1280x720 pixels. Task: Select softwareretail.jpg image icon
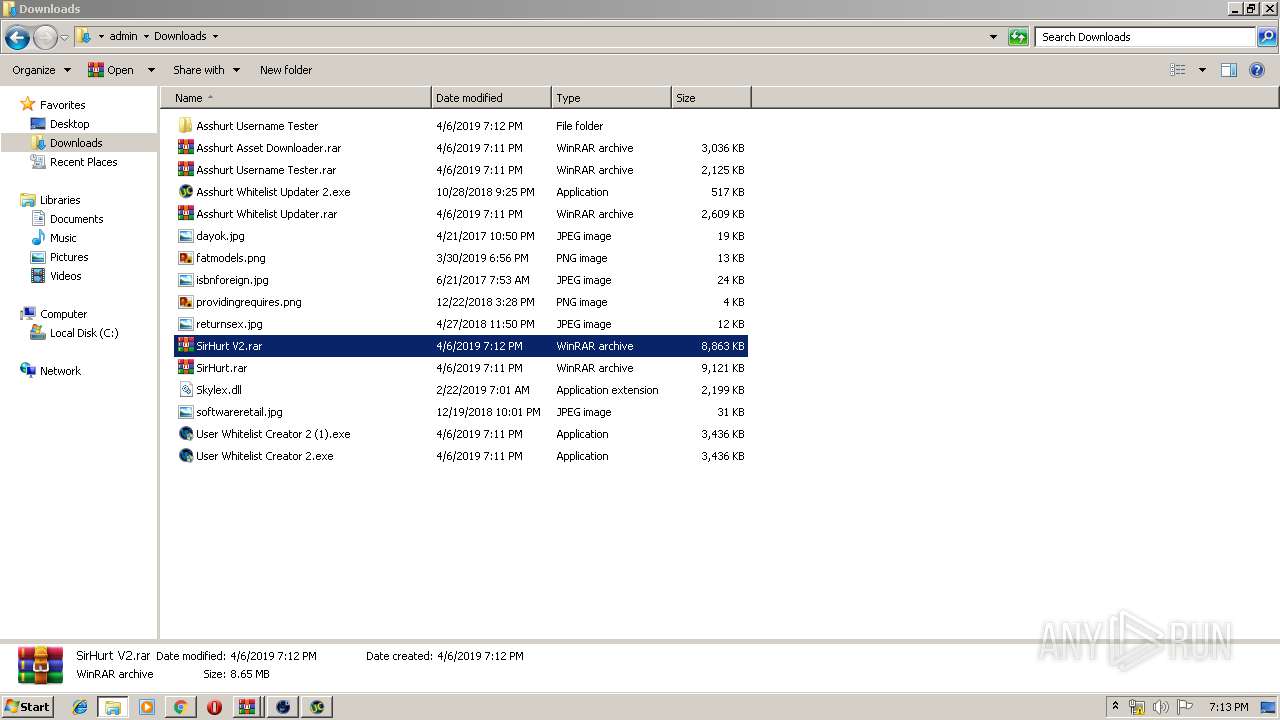click(x=185, y=412)
